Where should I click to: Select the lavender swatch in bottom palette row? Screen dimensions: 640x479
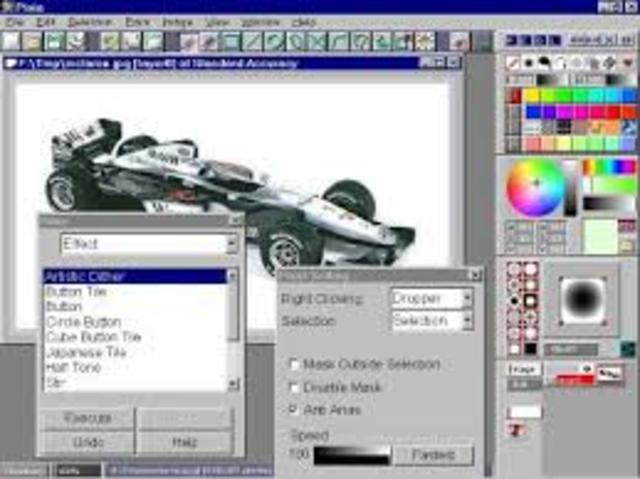(628, 143)
